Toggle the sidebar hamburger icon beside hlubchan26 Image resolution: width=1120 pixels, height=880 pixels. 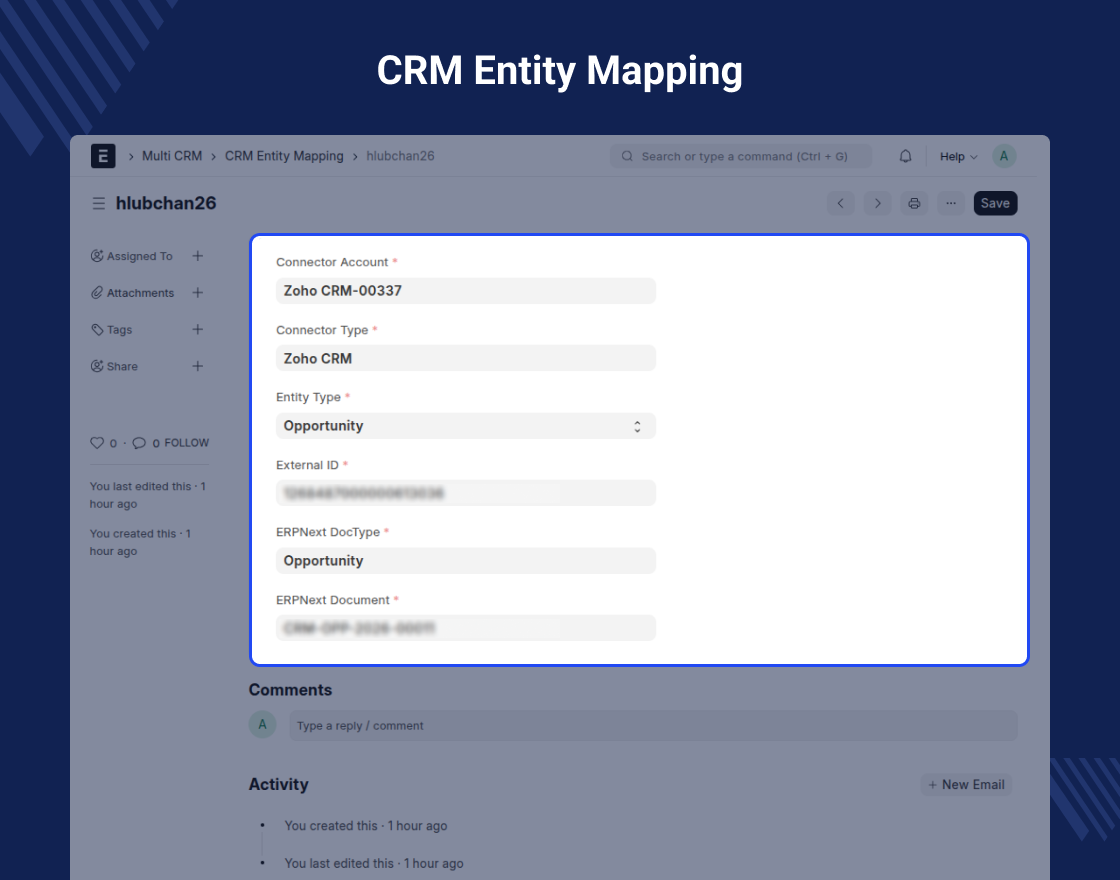point(99,204)
